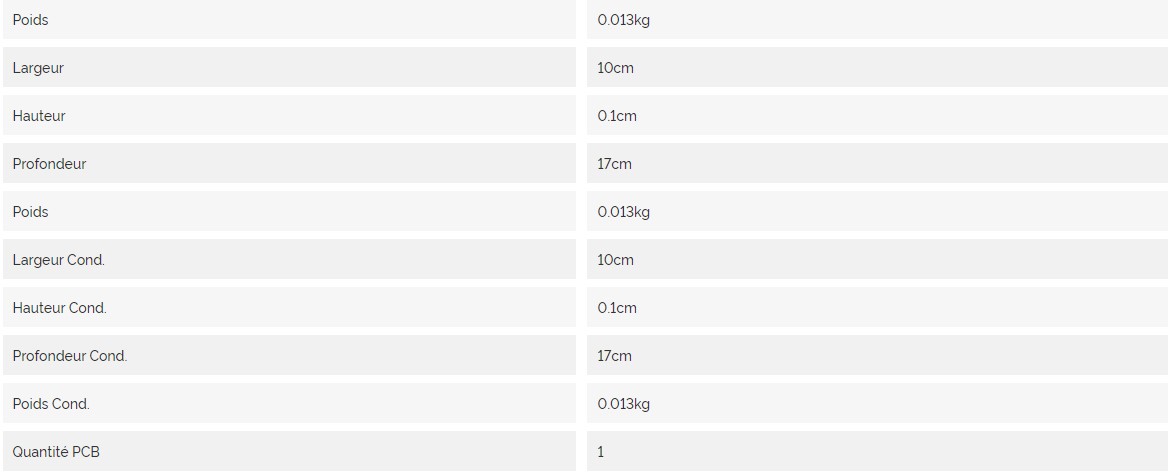Click the Profondeur label cell
The height and width of the screenshot is (472, 1168).
pyautogui.click(x=49, y=164)
